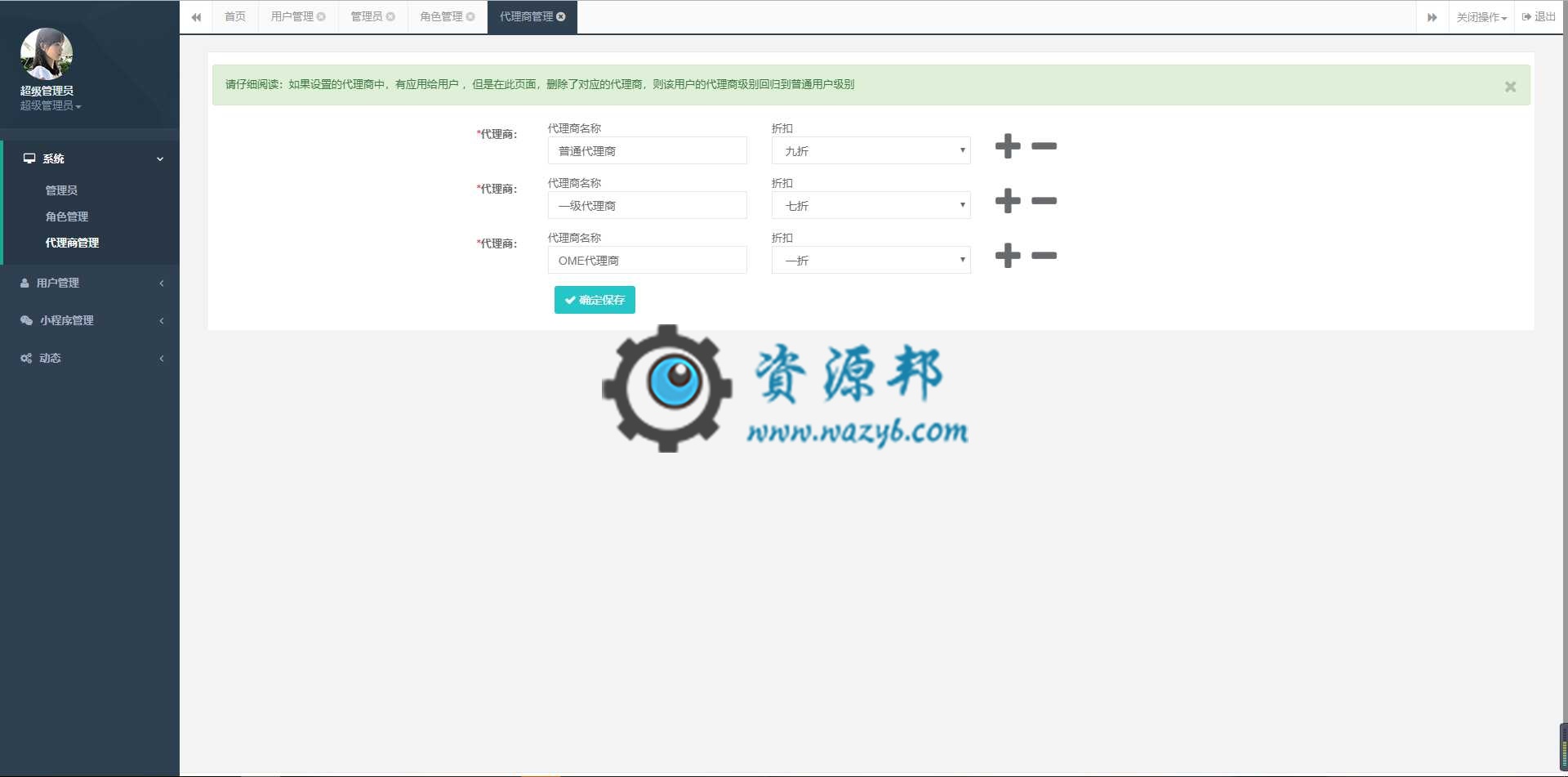Viewport: 1568px width, 777px height.
Task: Click the 普通代理商 name input field
Action: point(647,150)
